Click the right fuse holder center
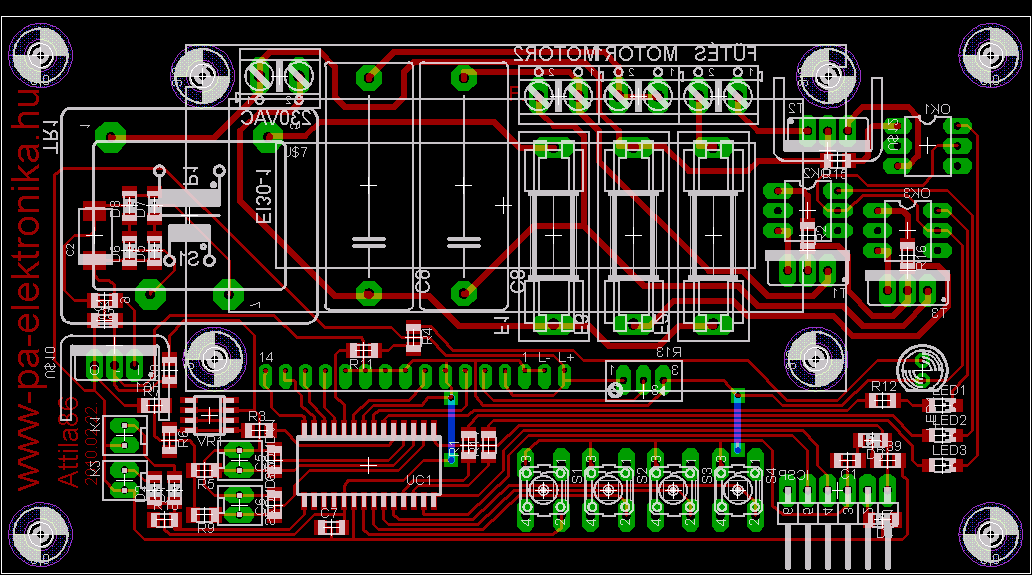 point(713,236)
